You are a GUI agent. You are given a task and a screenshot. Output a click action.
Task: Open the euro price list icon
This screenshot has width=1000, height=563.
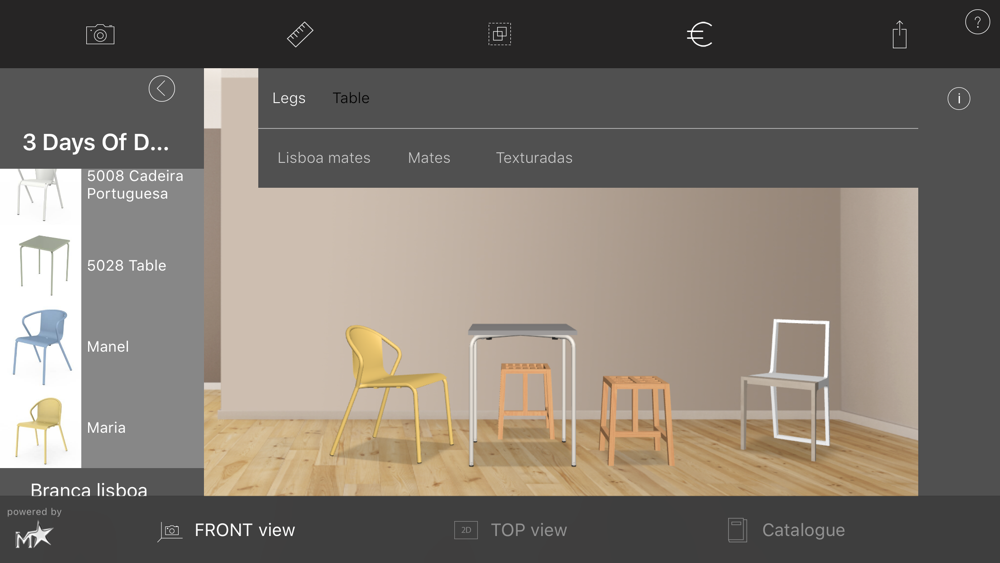[x=699, y=35]
